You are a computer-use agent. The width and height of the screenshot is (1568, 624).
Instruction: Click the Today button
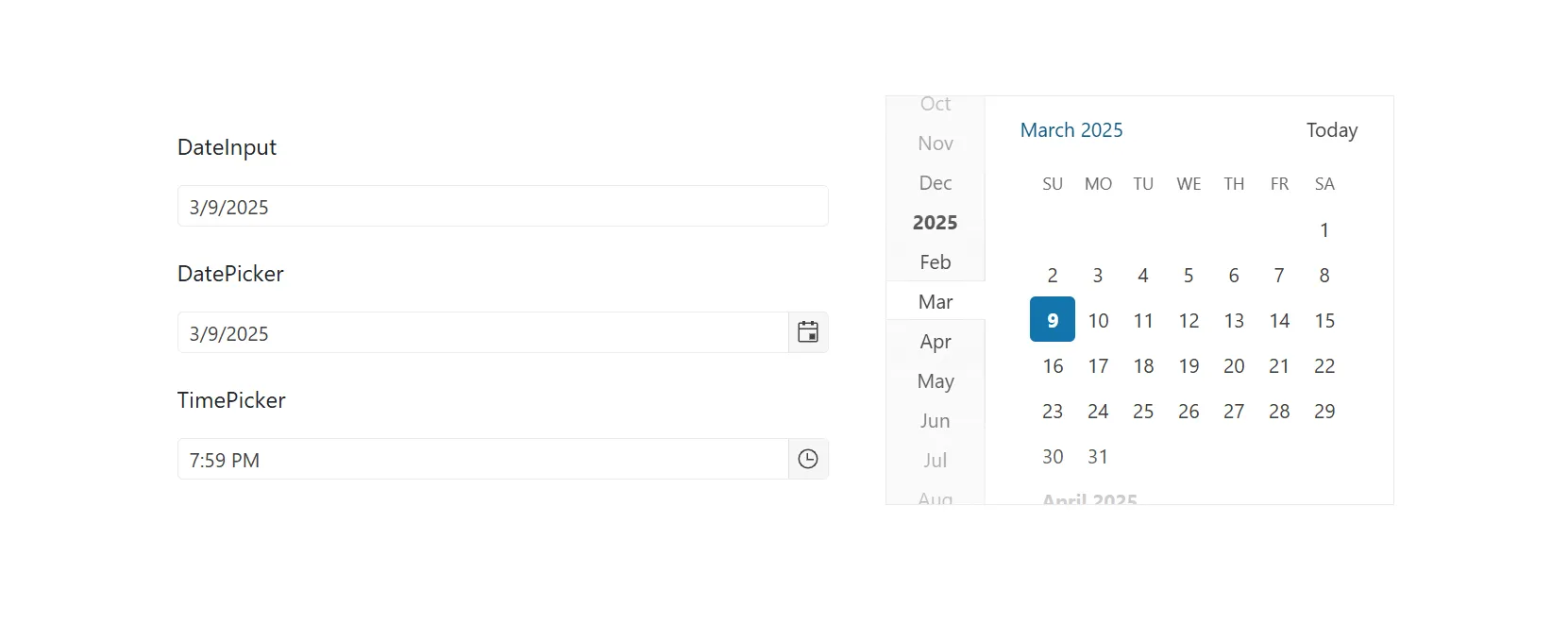pos(1331,130)
